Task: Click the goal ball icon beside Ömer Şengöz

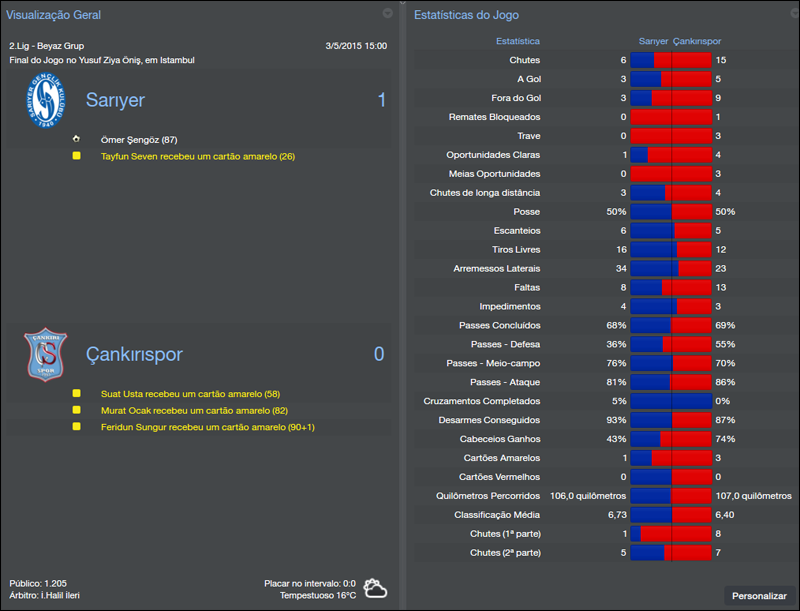Action: point(77,139)
